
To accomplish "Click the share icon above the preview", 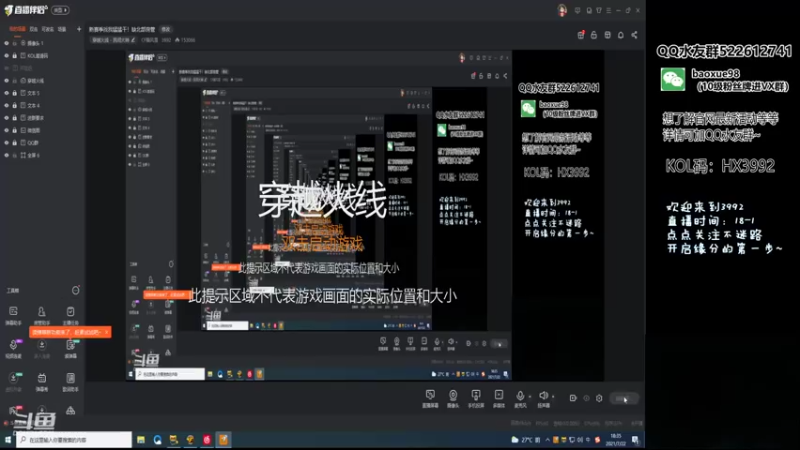I will (x=634, y=35).
